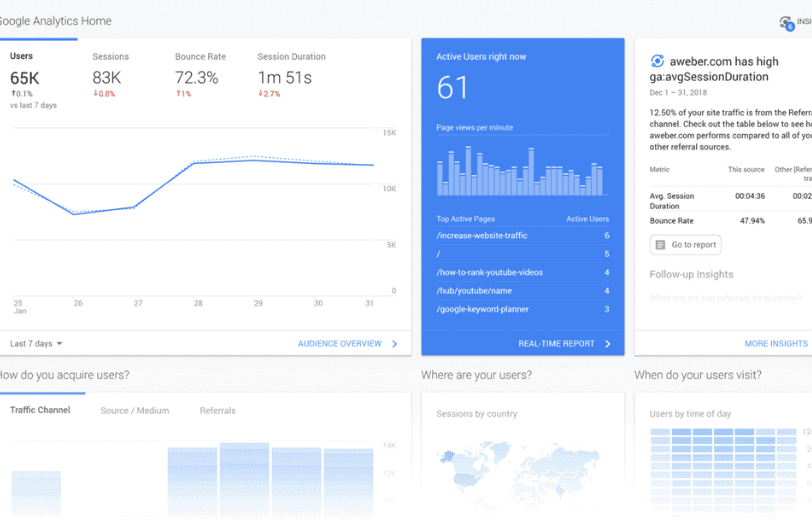
Task: Click the Real-Time Report chevron arrow
Action: [x=607, y=344]
